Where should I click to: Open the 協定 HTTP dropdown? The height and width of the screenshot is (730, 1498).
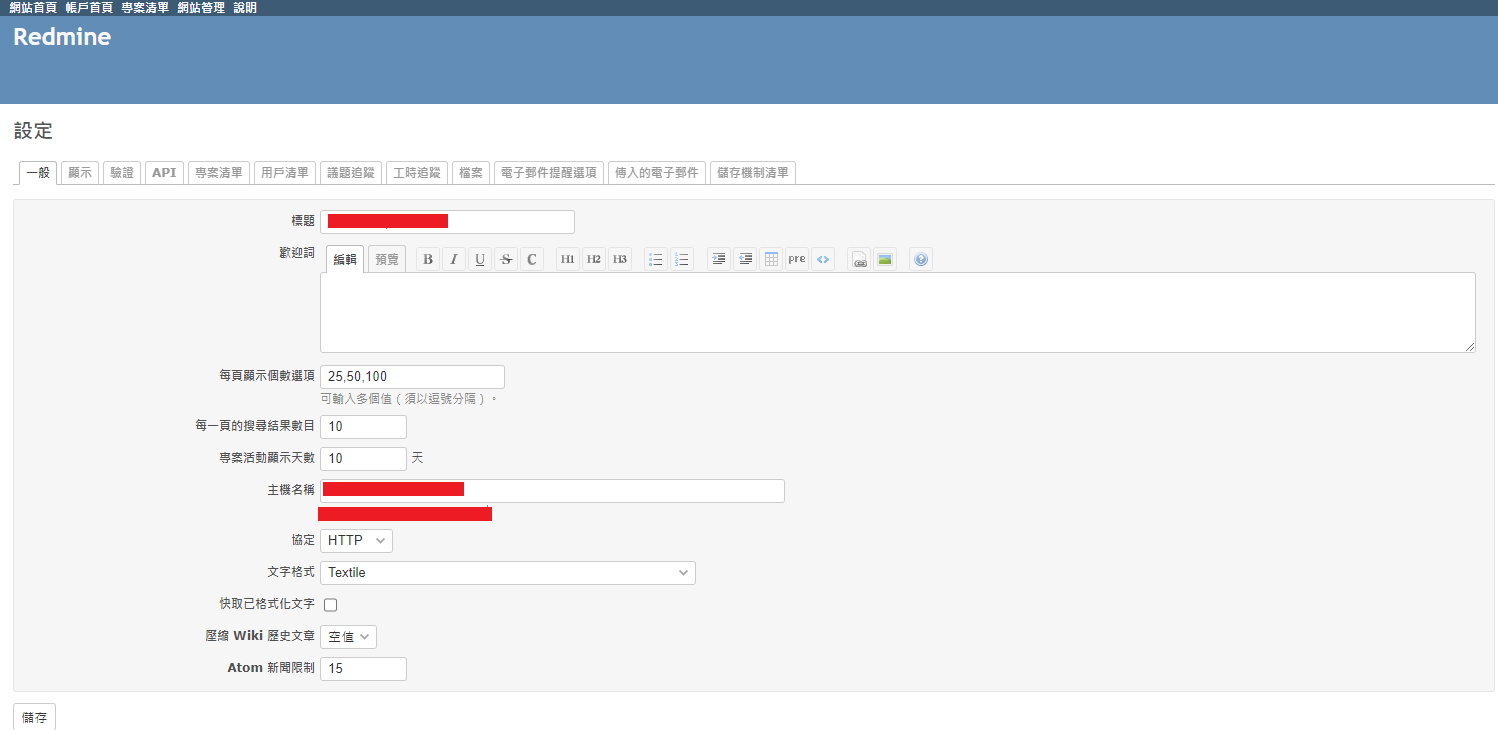click(x=356, y=540)
